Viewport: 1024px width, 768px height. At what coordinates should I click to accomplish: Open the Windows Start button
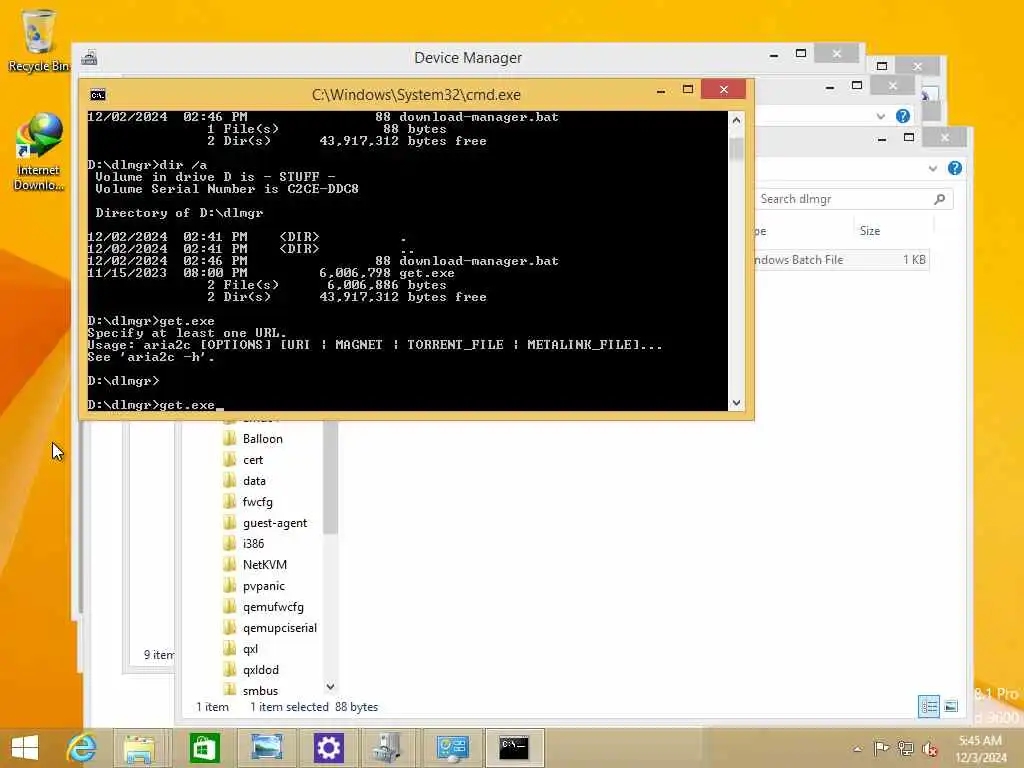click(x=25, y=748)
